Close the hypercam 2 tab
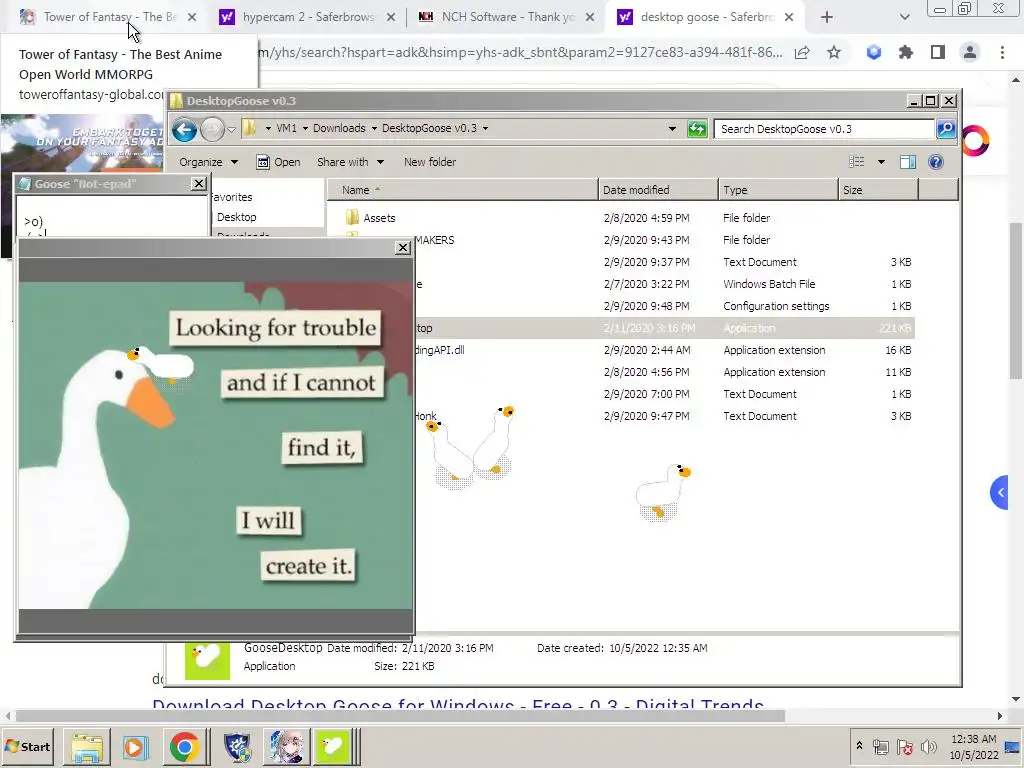The height and width of the screenshot is (768, 1024). [x=391, y=18]
